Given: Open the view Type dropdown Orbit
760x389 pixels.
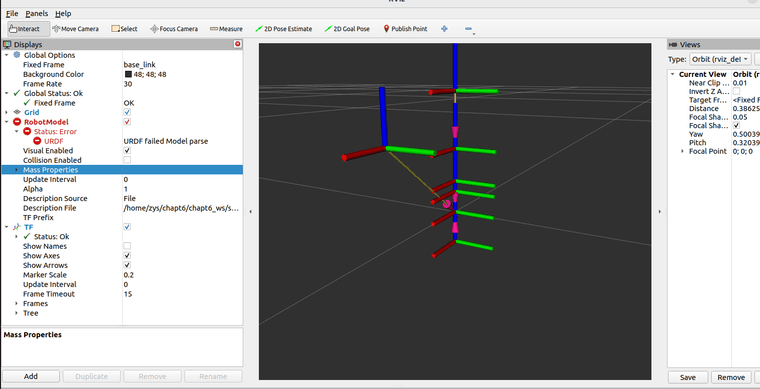Looking at the screenshot, I should (720, 59).
